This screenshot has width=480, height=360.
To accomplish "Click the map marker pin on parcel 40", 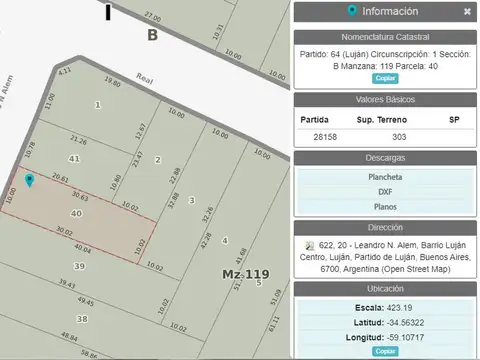I will (29, 180).
